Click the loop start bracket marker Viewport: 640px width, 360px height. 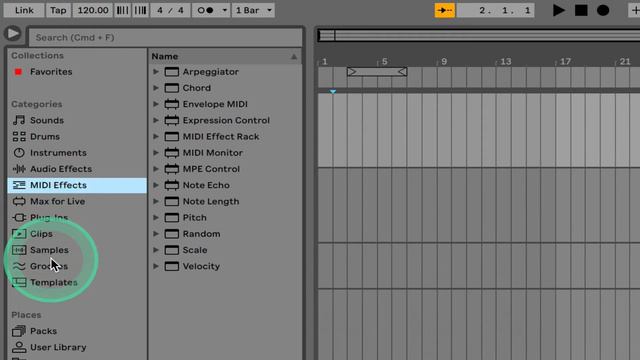[x=351, y=72]
